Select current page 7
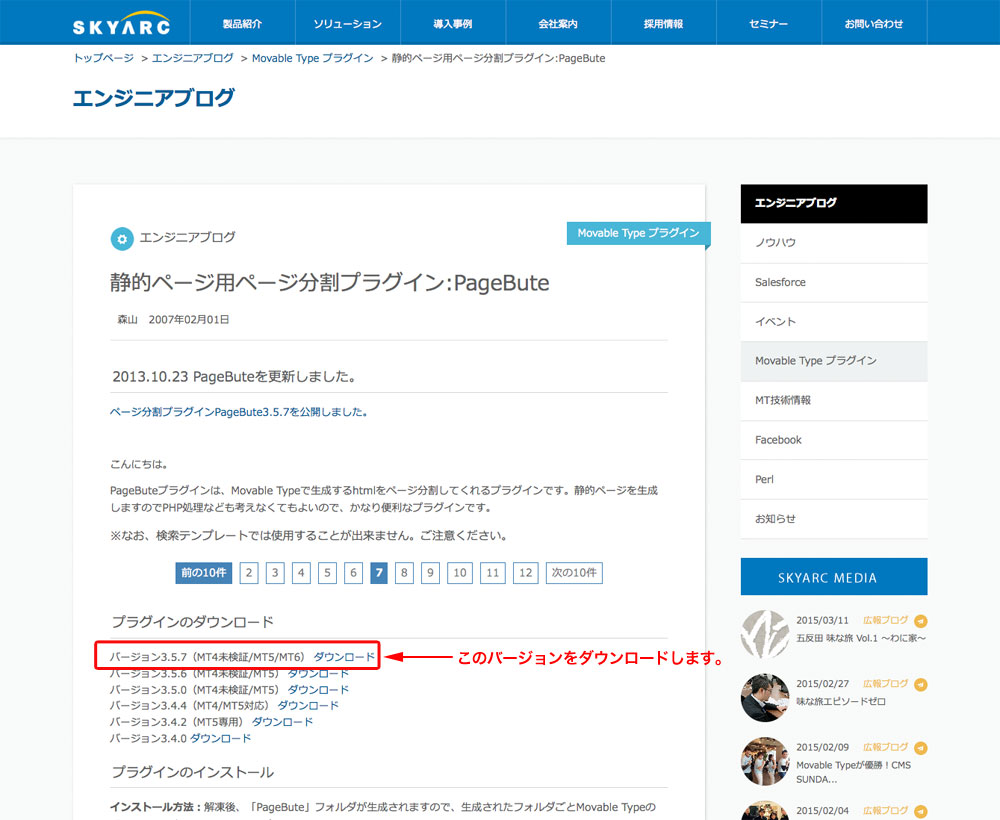The image size is (1000, 820). coord(379,573)
